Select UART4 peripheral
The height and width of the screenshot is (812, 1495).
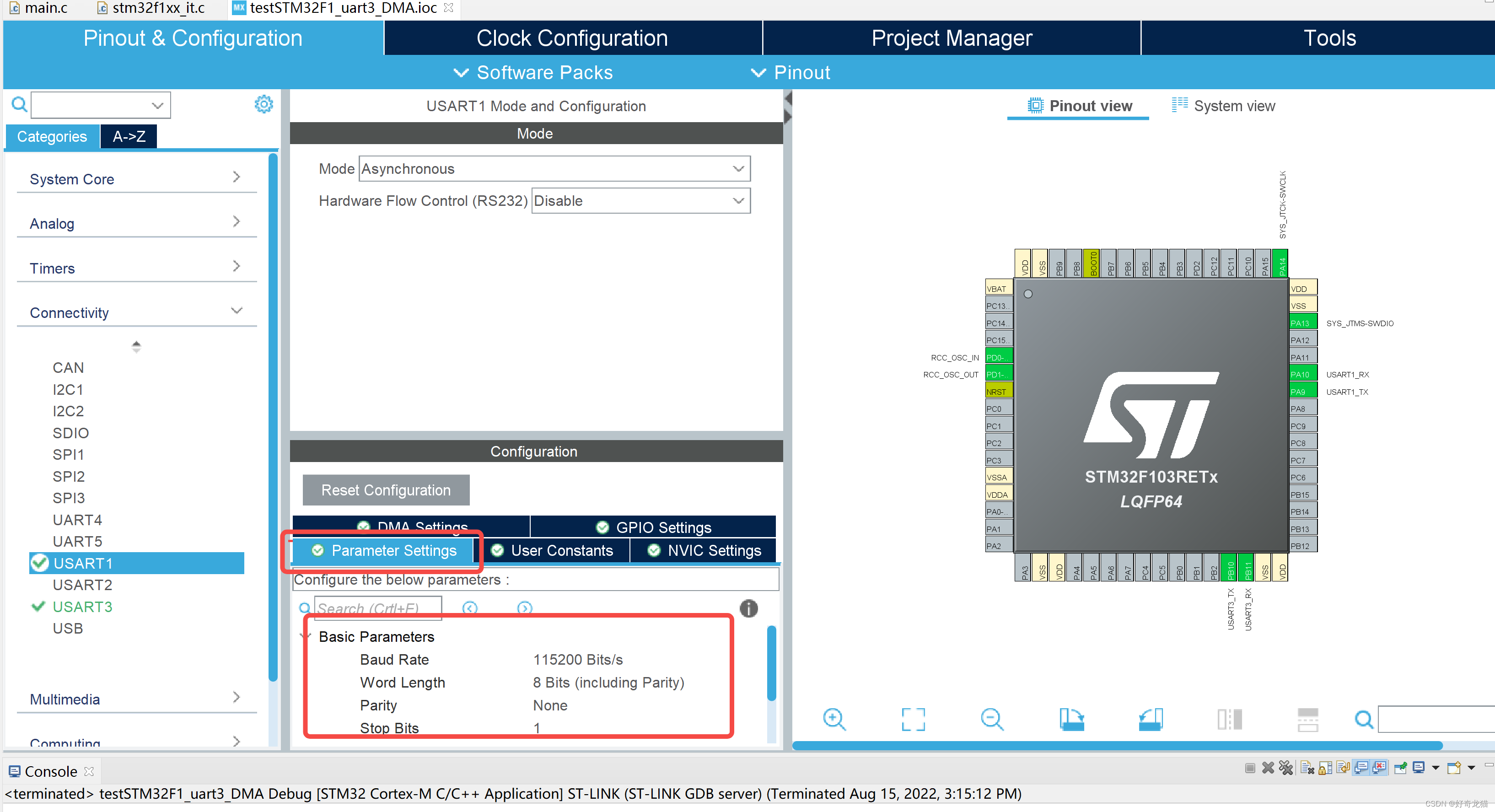(x=77, y=520)
